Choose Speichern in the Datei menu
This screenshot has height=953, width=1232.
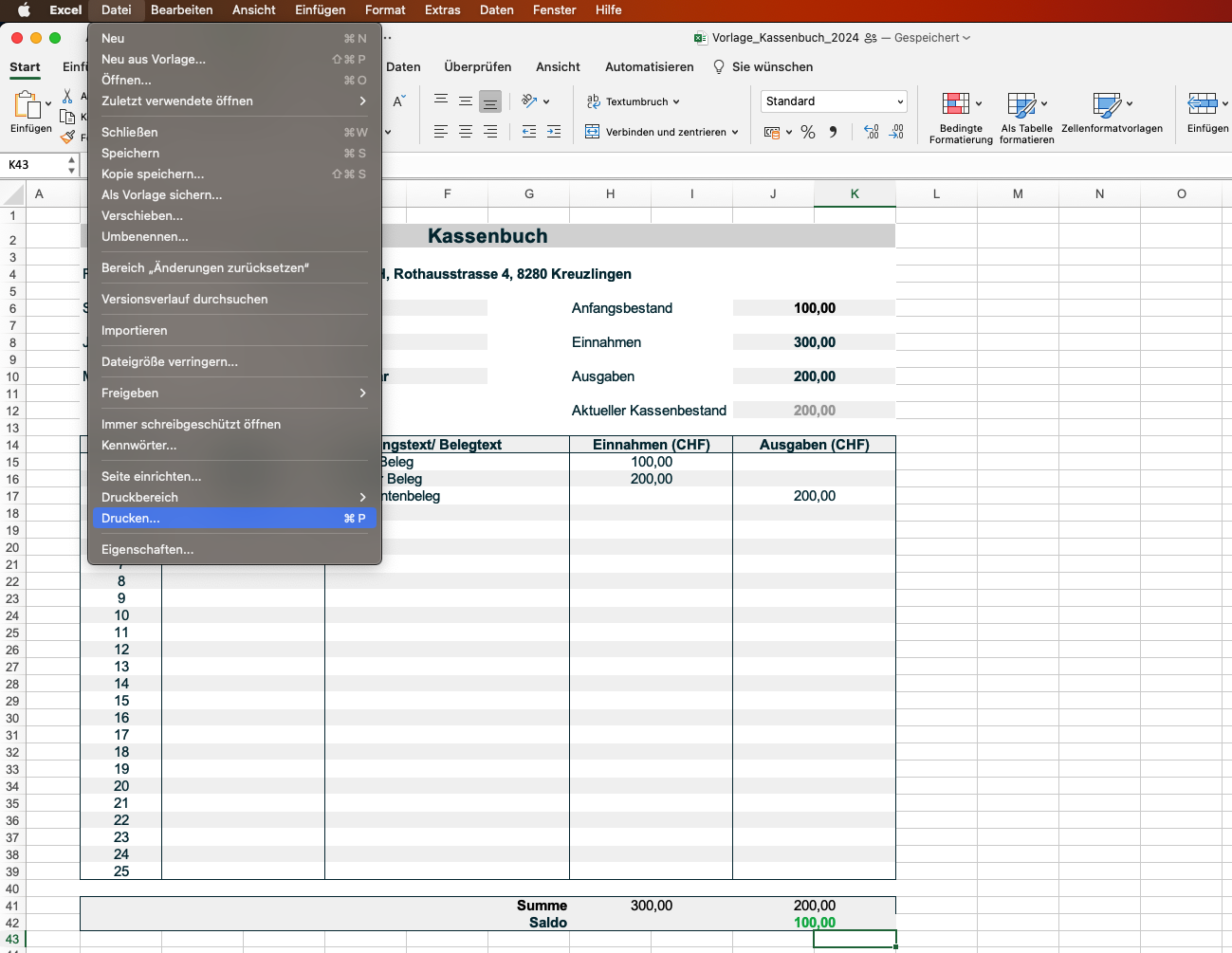point(131,153)
